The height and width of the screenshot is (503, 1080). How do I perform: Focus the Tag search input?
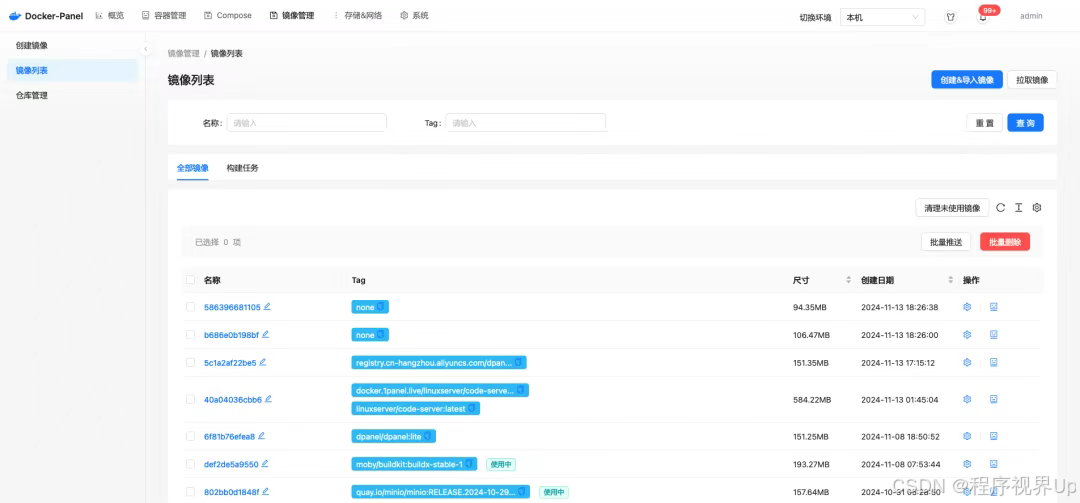click(x=526, y=123)
